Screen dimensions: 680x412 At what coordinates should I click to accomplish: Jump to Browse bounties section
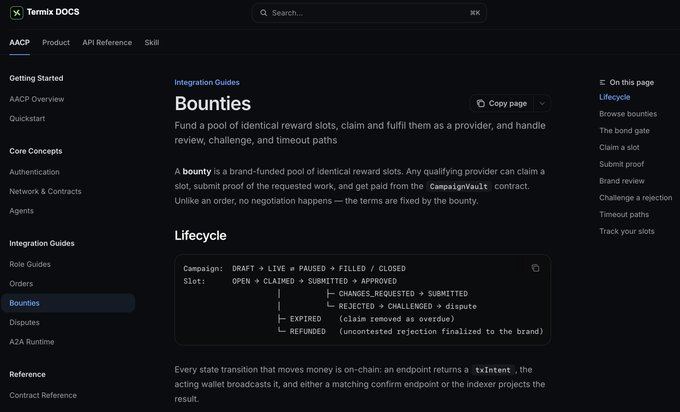click(x=628, y=114)
